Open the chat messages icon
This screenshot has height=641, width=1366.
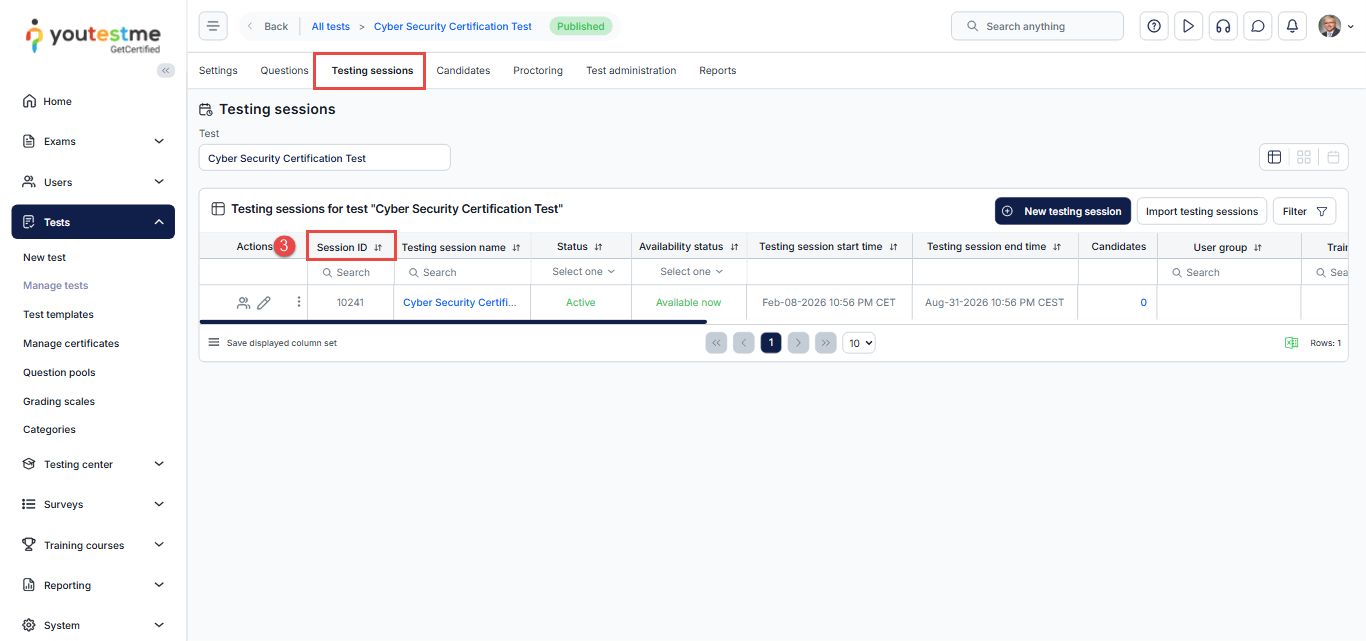[1258, 26]
